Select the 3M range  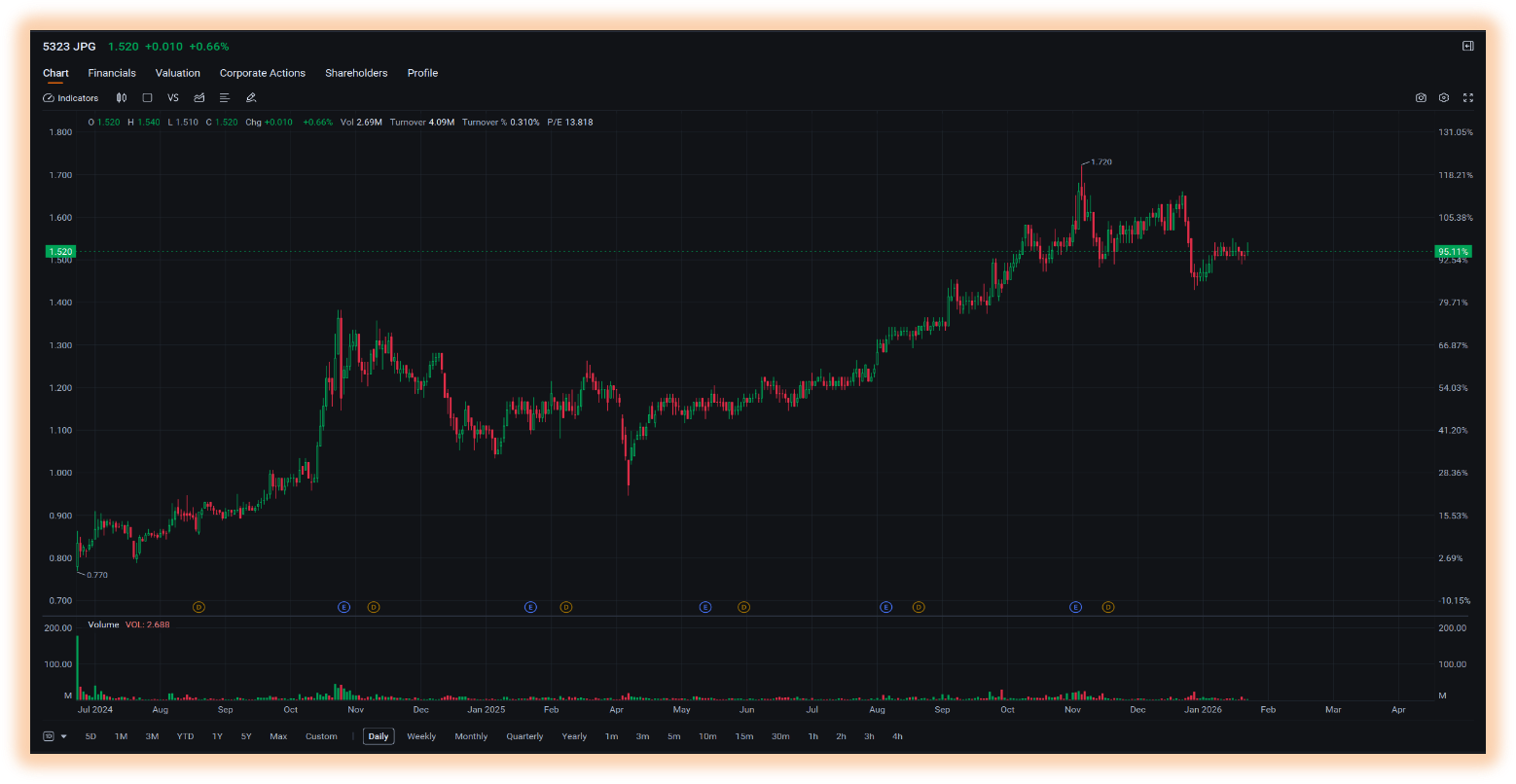(152, 736)
